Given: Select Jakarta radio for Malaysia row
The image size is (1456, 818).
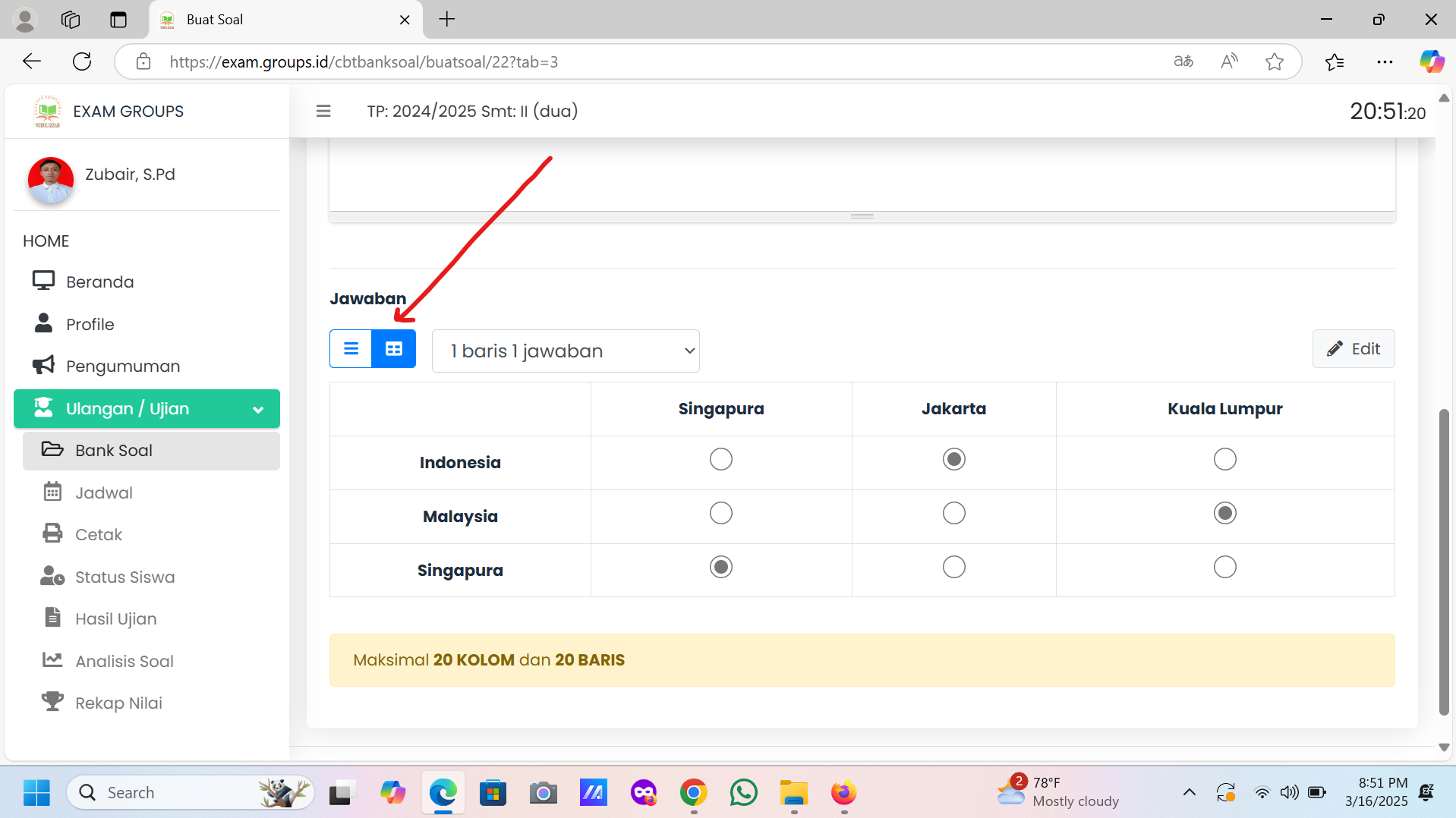Looking at the screenshot, I should pyautogui.click(x=953, y=514).
